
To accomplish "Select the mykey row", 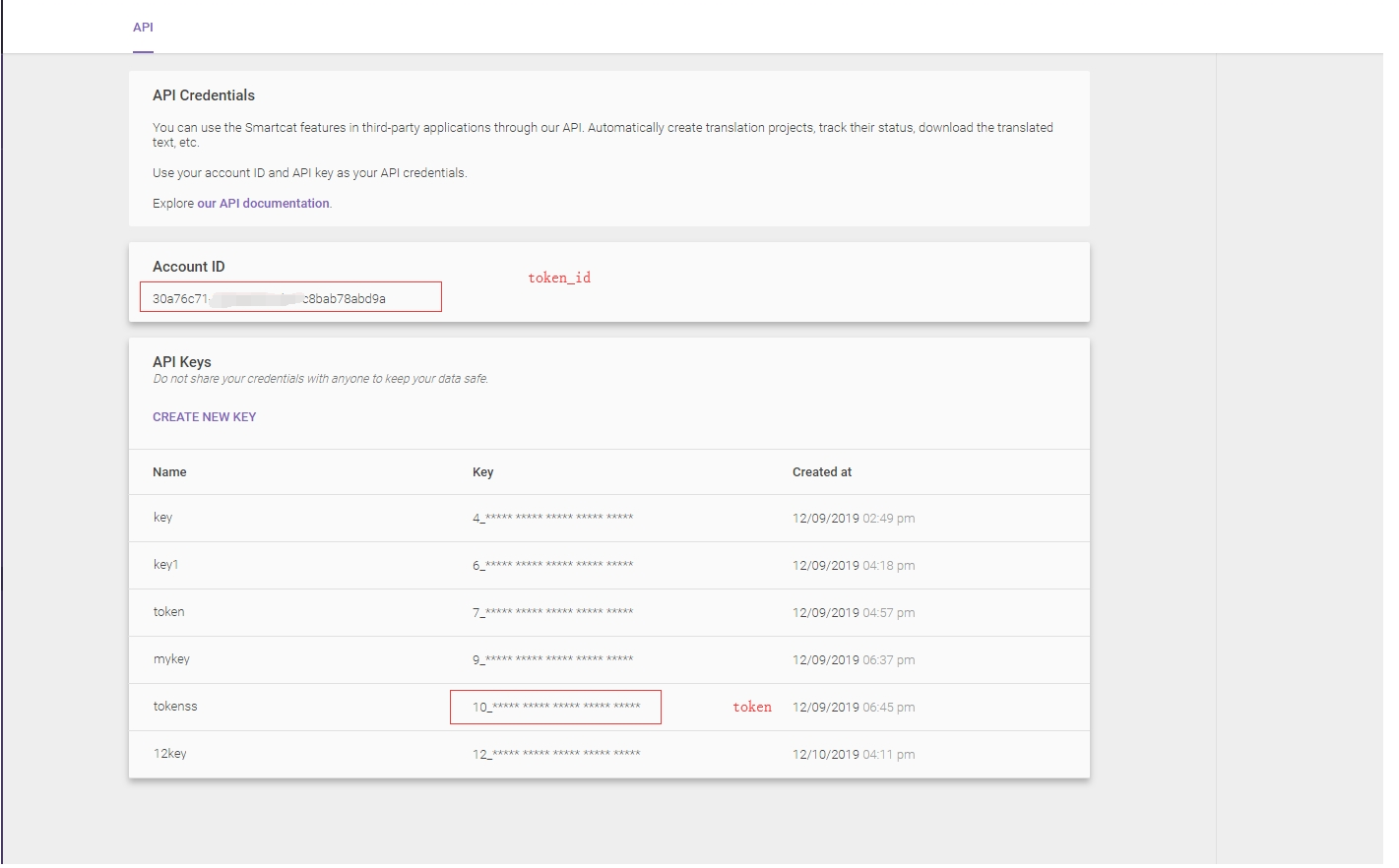I will 171,658.
